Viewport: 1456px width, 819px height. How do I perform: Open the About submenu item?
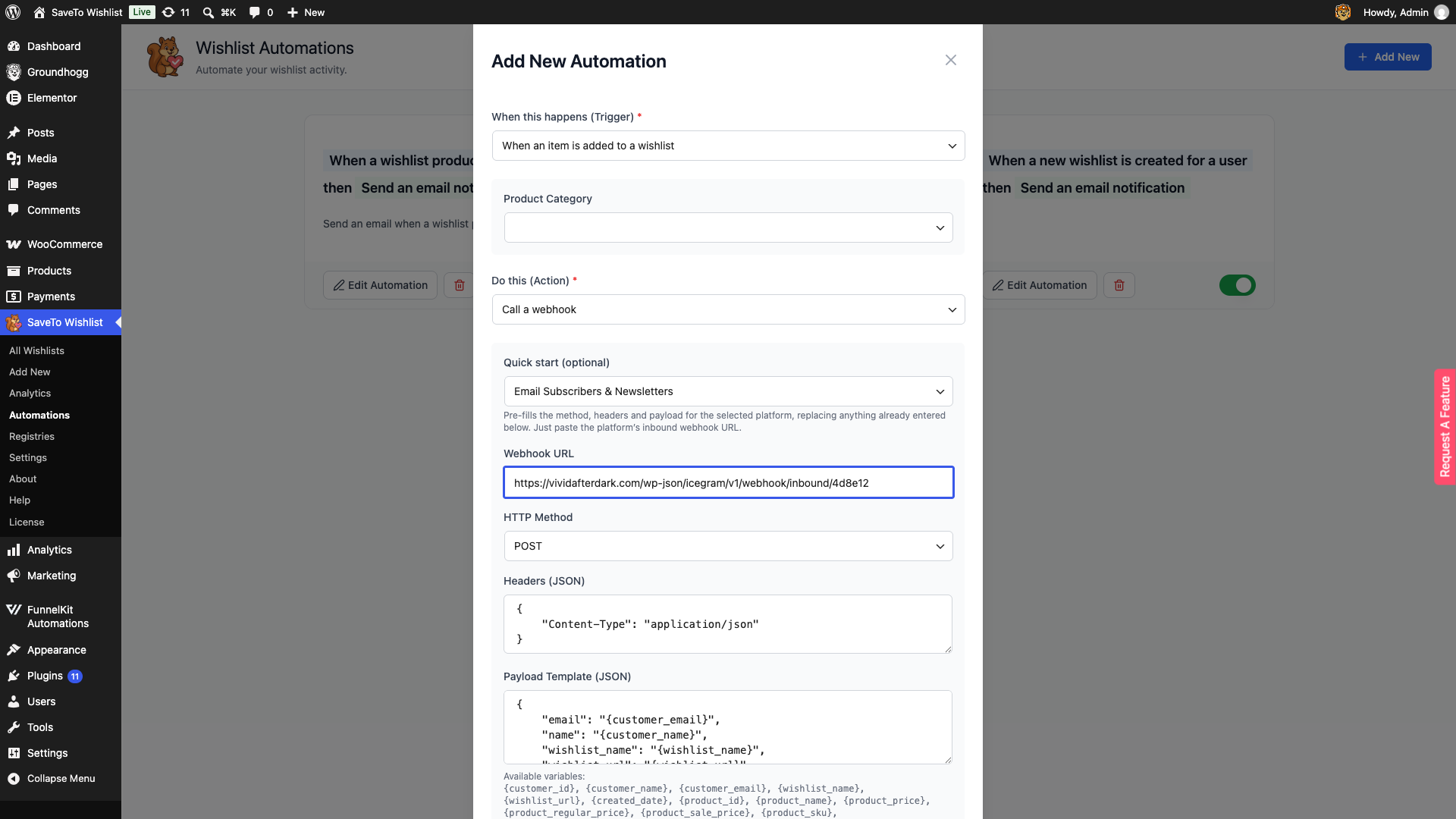coord(23,479)
